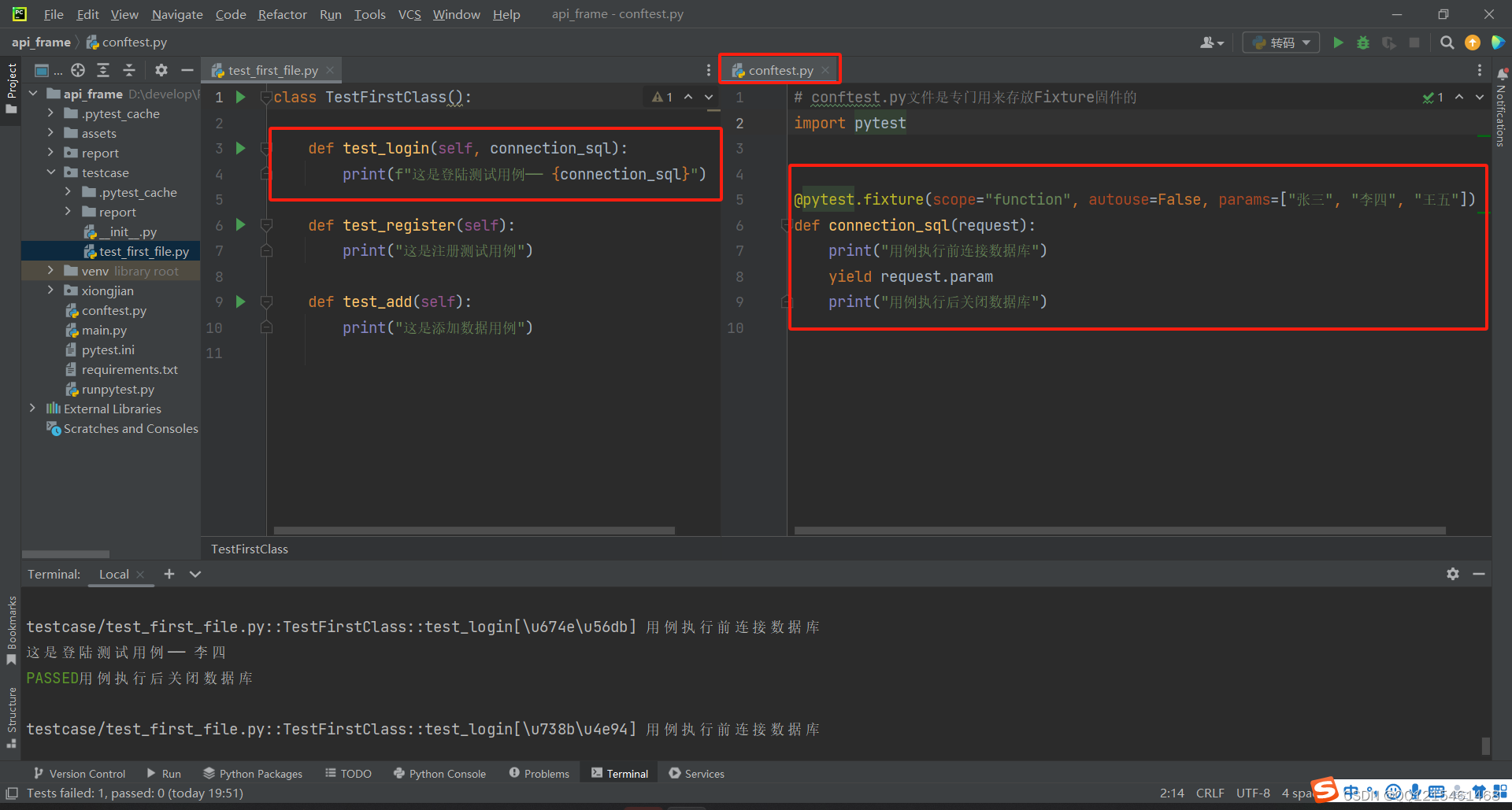Viewport: 1512px width, 810px height.
Task: Click terminal vertical scrollbar
Action: click(x=1485, y=745)
